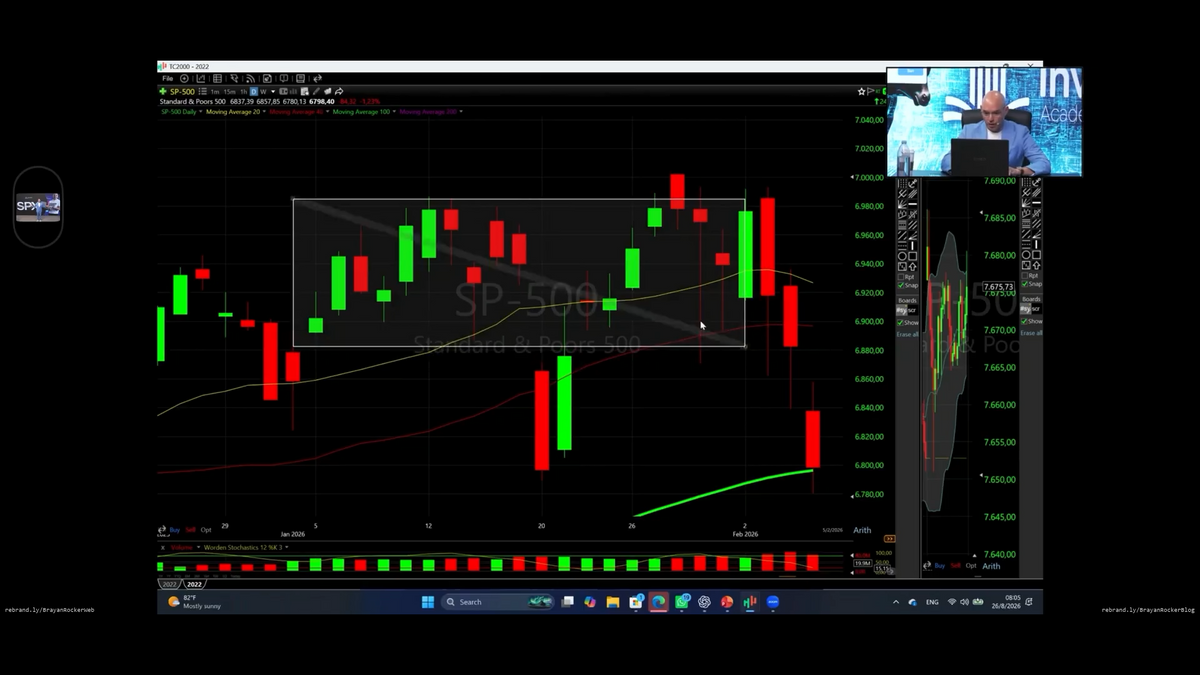Select the Daily (D) timeframe
1200x675 pixels.
click(x=253, y=91)
